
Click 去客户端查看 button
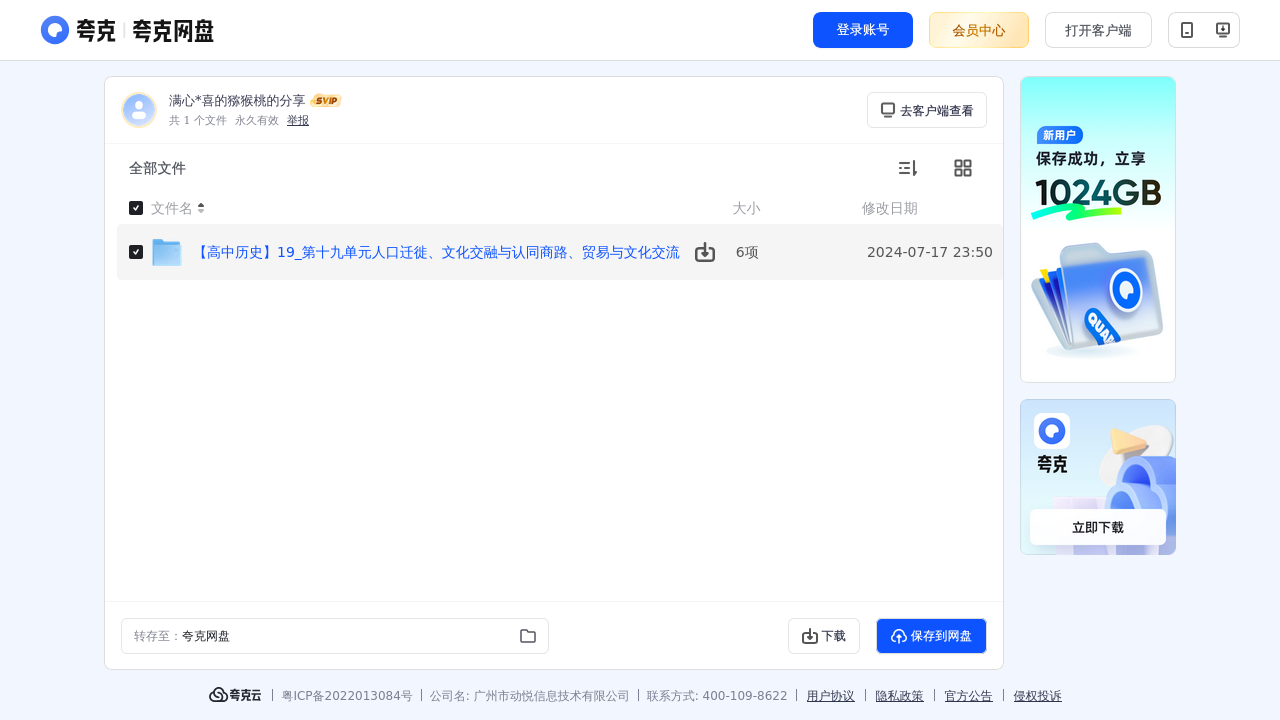927,110
